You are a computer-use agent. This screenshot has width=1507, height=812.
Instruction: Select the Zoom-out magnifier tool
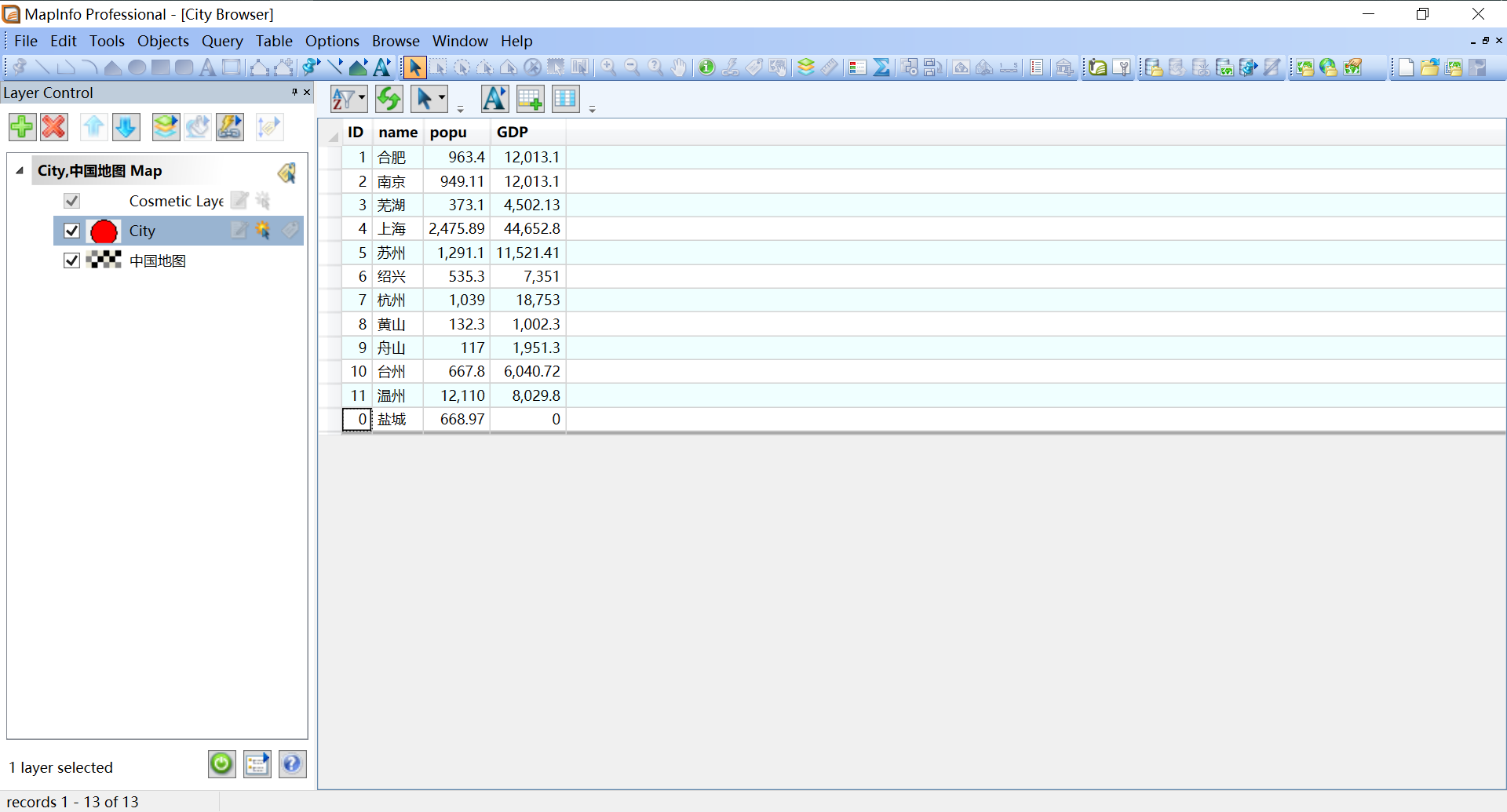632,67
